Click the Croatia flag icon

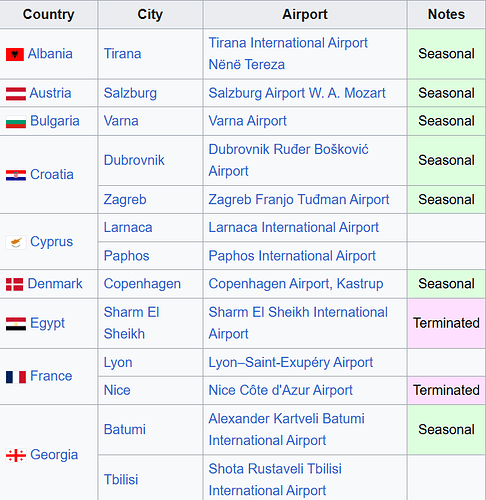[x=16, y=175]
